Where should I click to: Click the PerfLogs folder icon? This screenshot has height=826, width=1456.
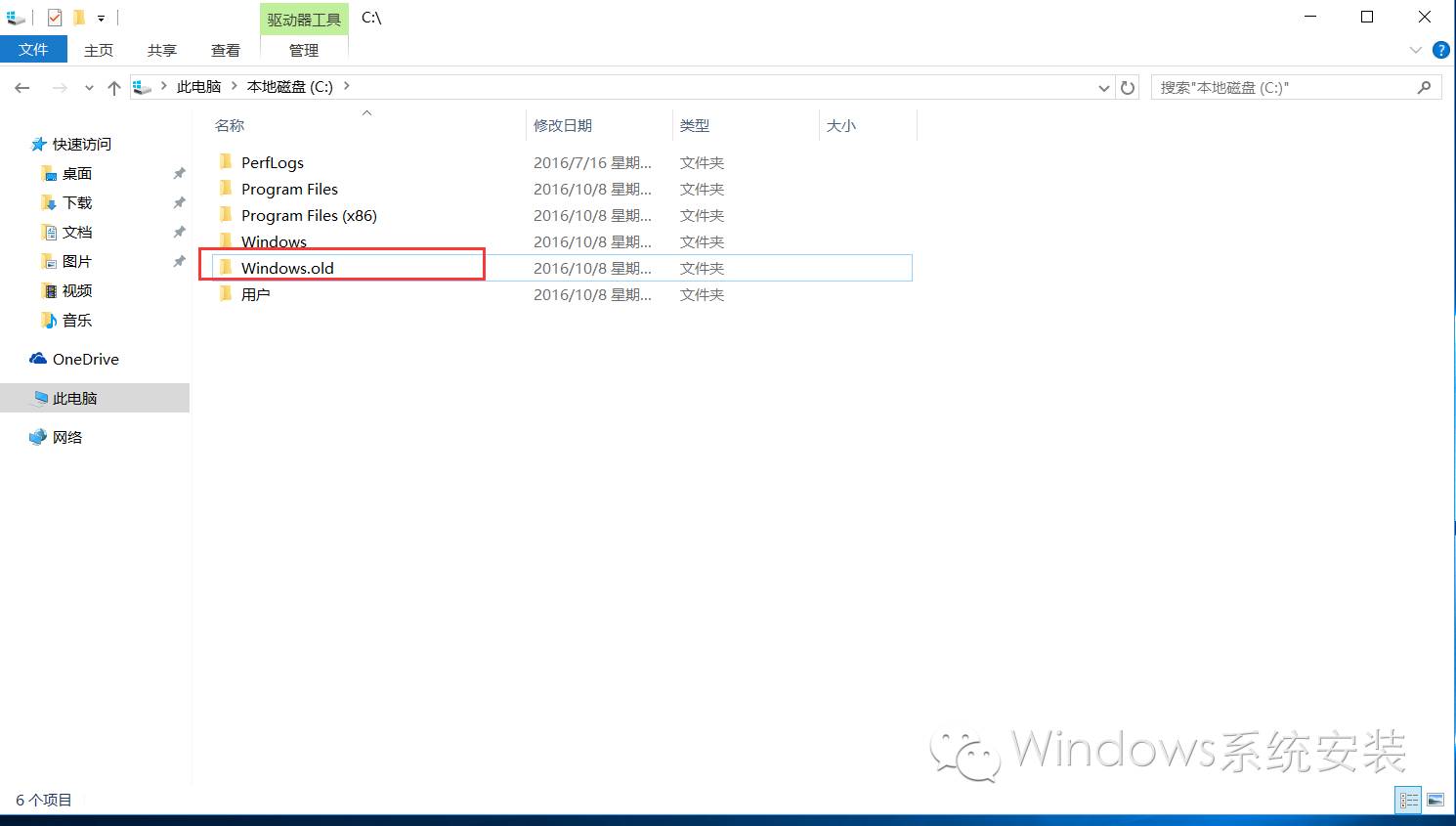coord(226,161)
